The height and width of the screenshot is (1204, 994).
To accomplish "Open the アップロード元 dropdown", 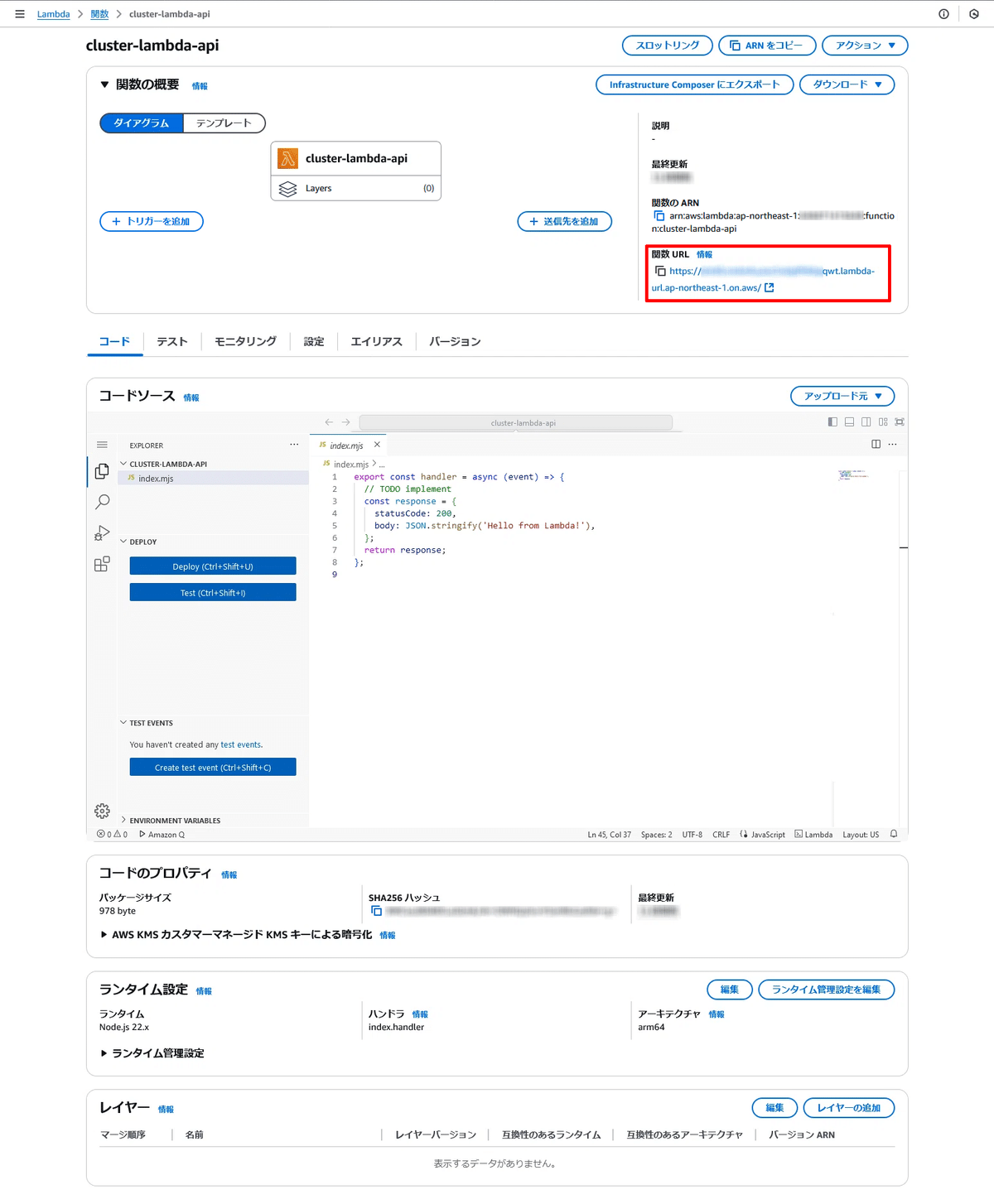I will pos(842,396).
